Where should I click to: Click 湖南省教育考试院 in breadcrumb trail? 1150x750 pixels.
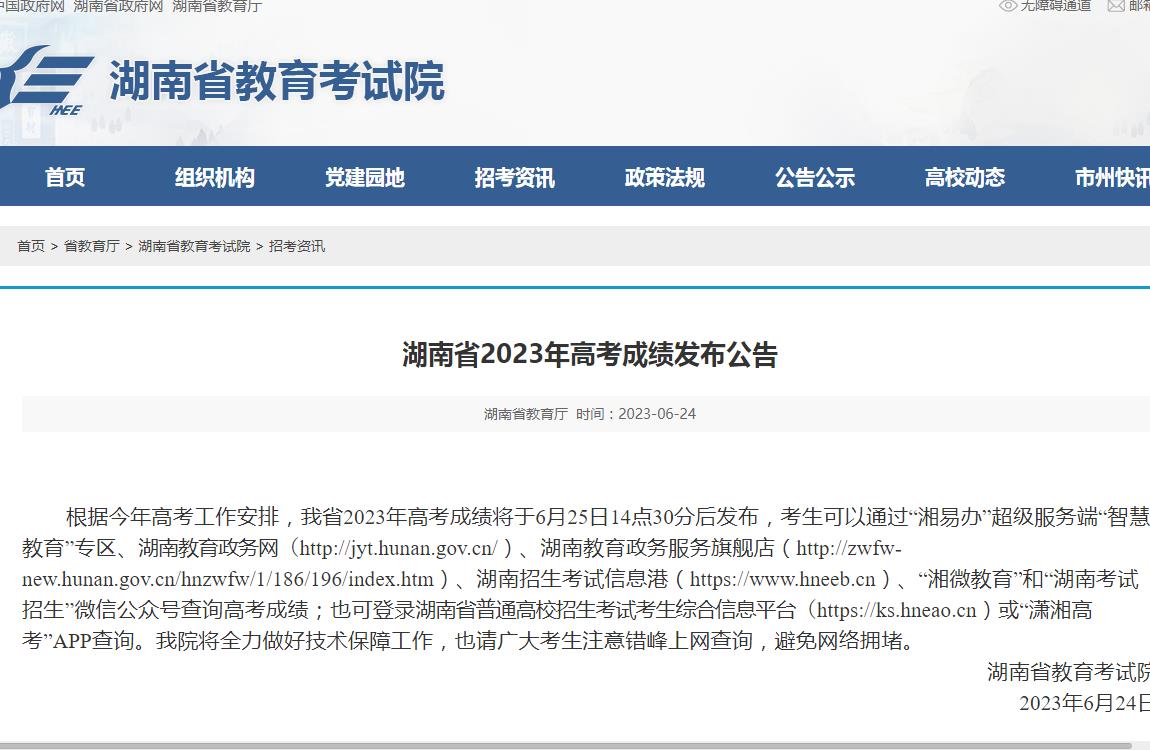[x=194, y=246]
